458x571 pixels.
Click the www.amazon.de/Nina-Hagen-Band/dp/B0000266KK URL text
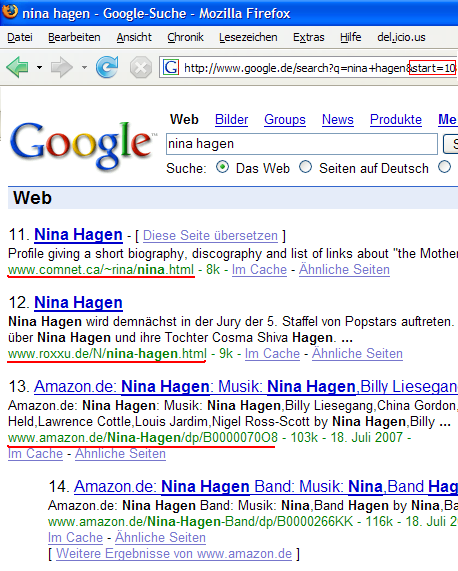[x=201, y=521]
